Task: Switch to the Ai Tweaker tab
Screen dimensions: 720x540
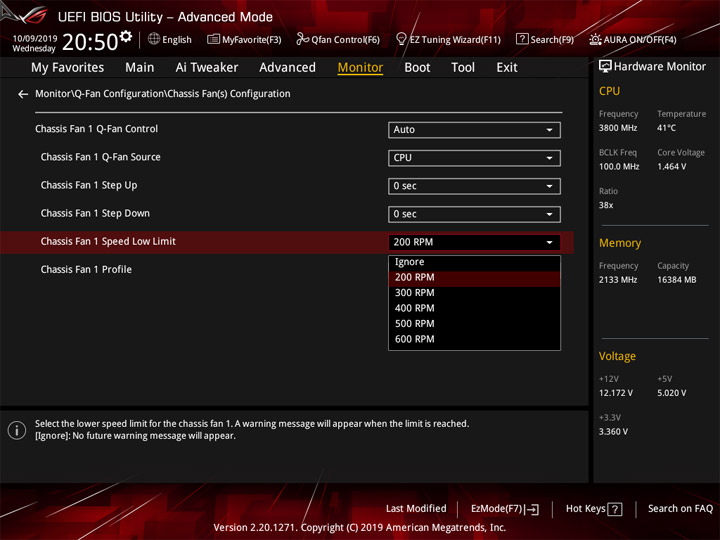Action: coord(207,68)
